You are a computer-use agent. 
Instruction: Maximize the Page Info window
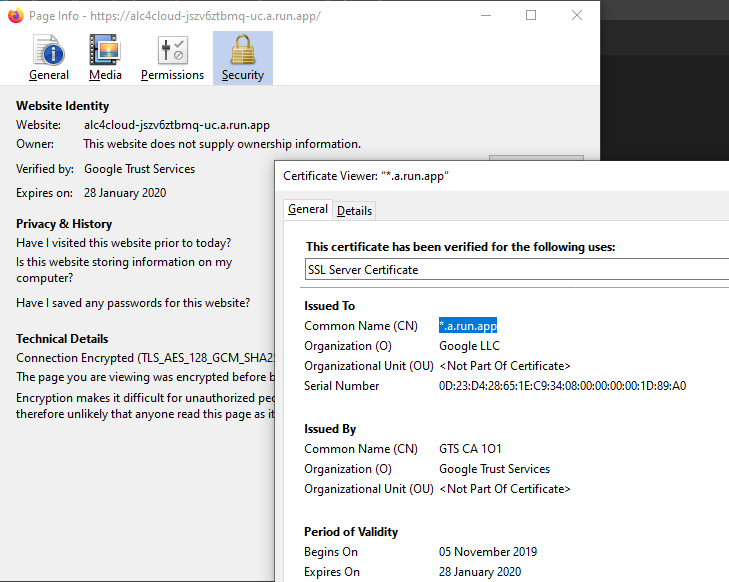[x=531, y=15]
